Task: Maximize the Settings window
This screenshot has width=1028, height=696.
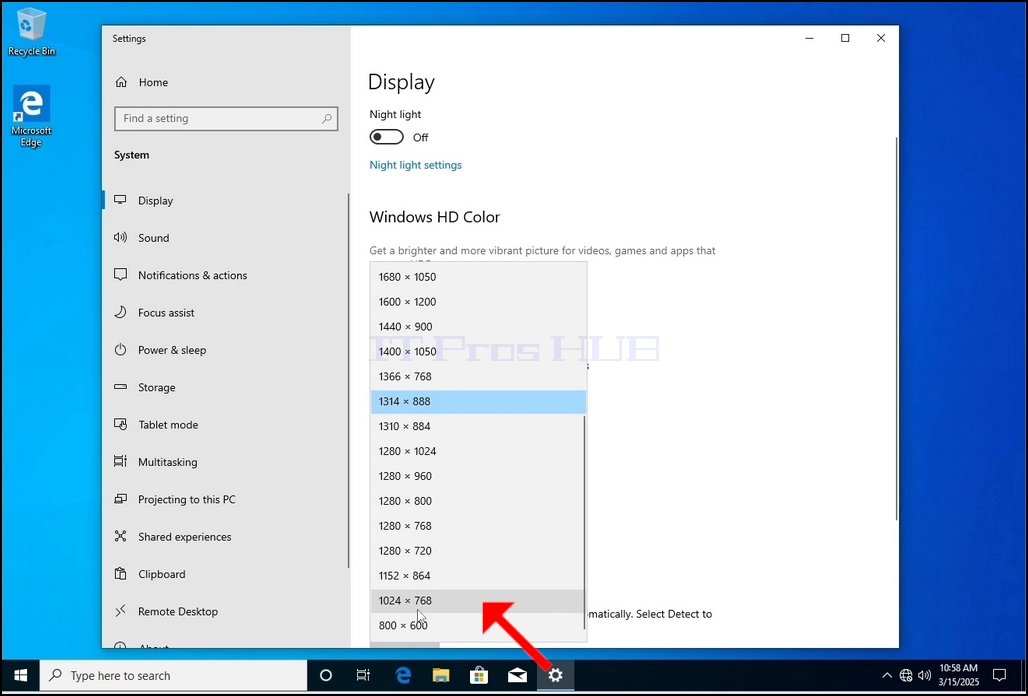Action: click(x=845, y=38)
